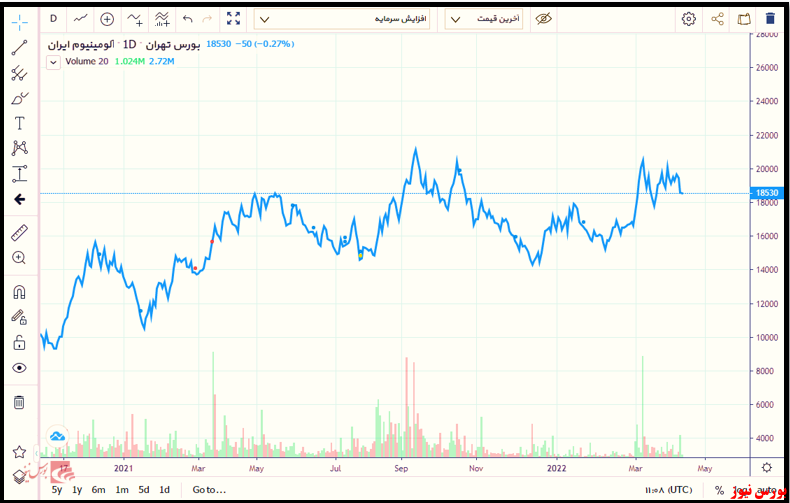The image size is (790, 503).
Task: Toggle fullscreen mode
Action: [233, 19]
